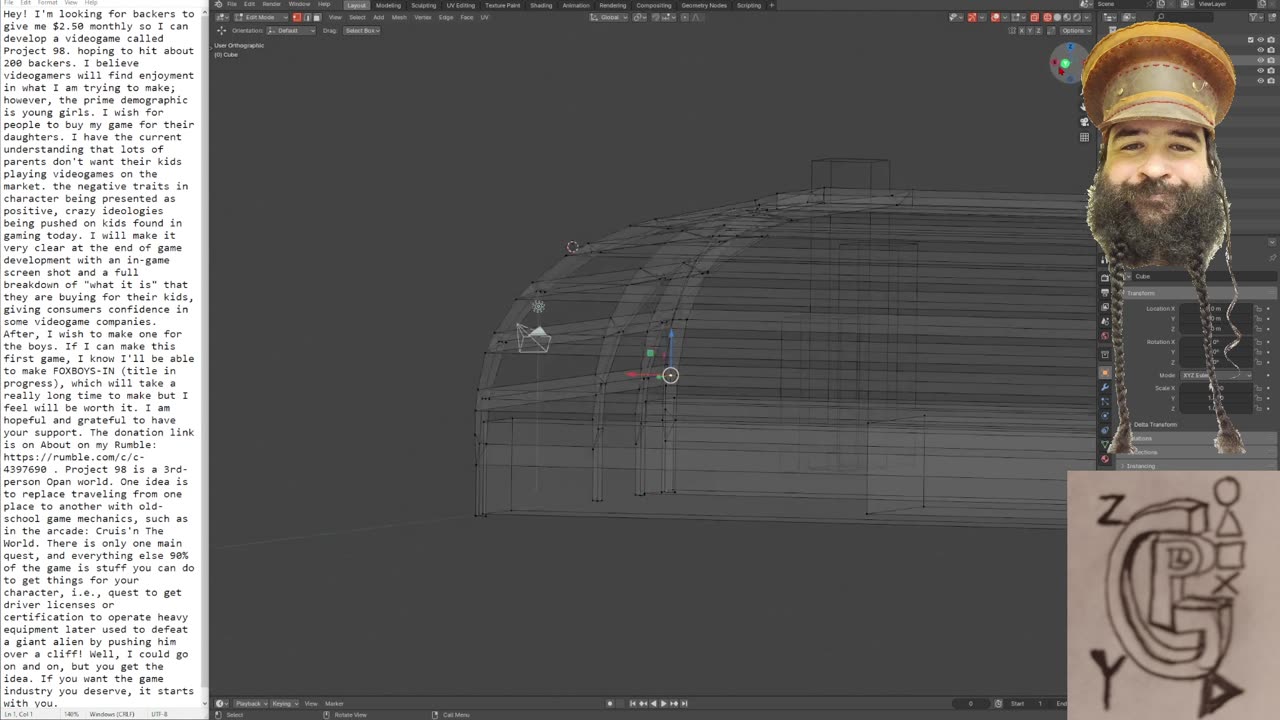
Task: Click the green Y axis on navigation gizmo
Action: [1065, 64]
